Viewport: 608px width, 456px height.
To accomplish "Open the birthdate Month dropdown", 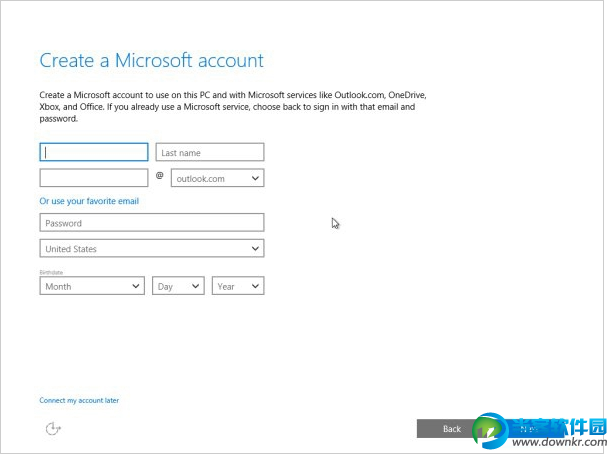I will 92,286.
